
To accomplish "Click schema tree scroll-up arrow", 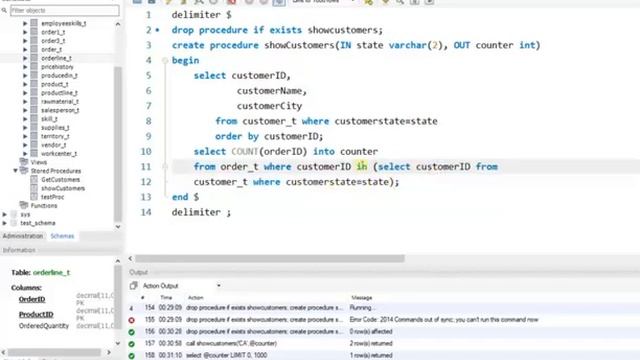I will (x=118, y=24).
